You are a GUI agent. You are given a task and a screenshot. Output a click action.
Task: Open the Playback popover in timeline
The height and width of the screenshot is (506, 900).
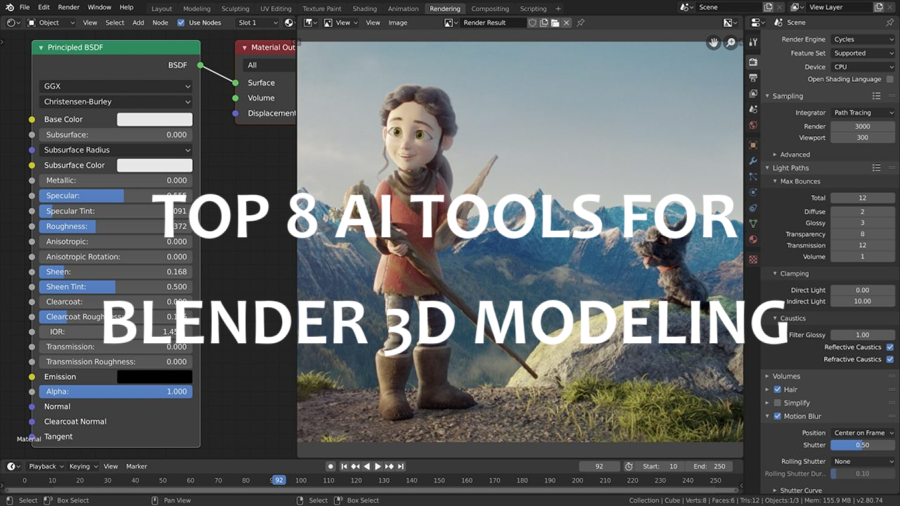coord(46,466)
